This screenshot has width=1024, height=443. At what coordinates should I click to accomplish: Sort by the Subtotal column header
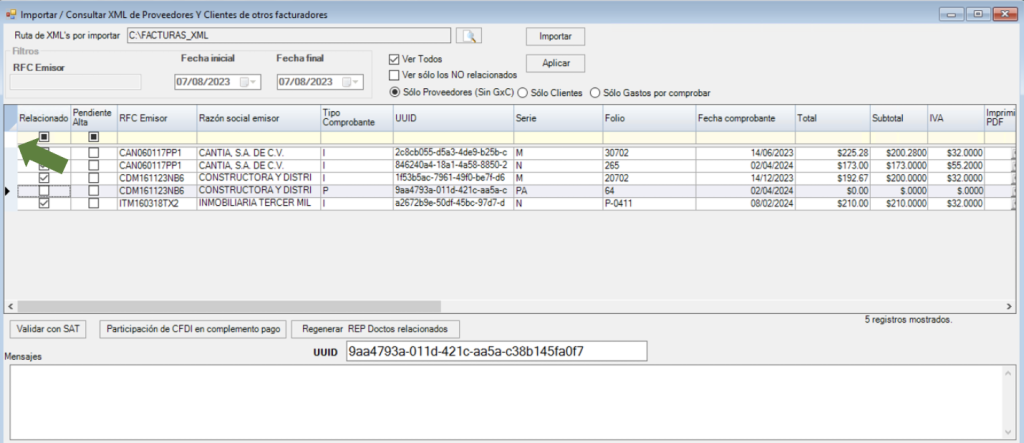[899, 118]
